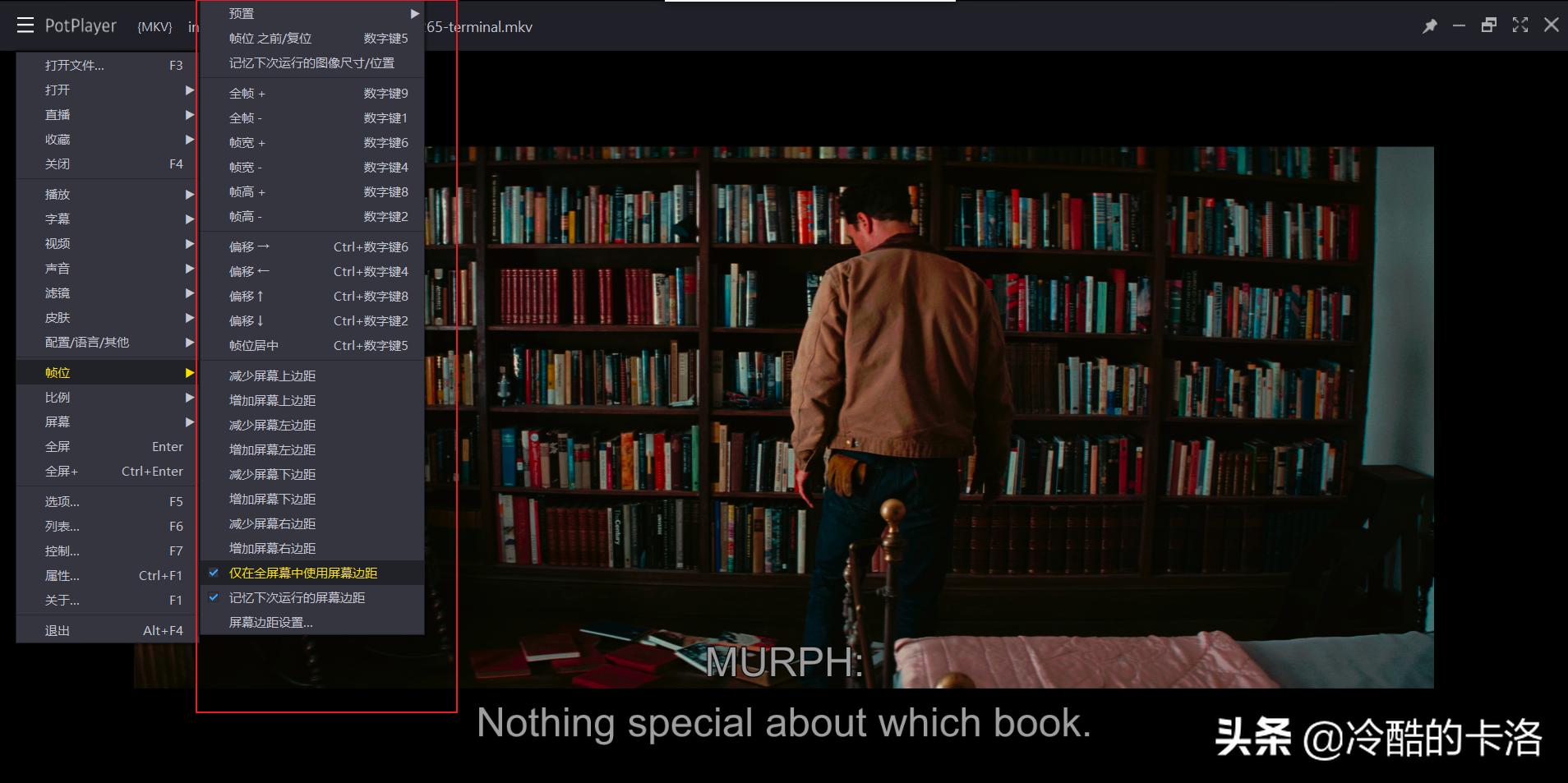The height and width of the screenshot is (783, 1568).
Task: Select 全屏+ menu item
Action: point(106,471)
